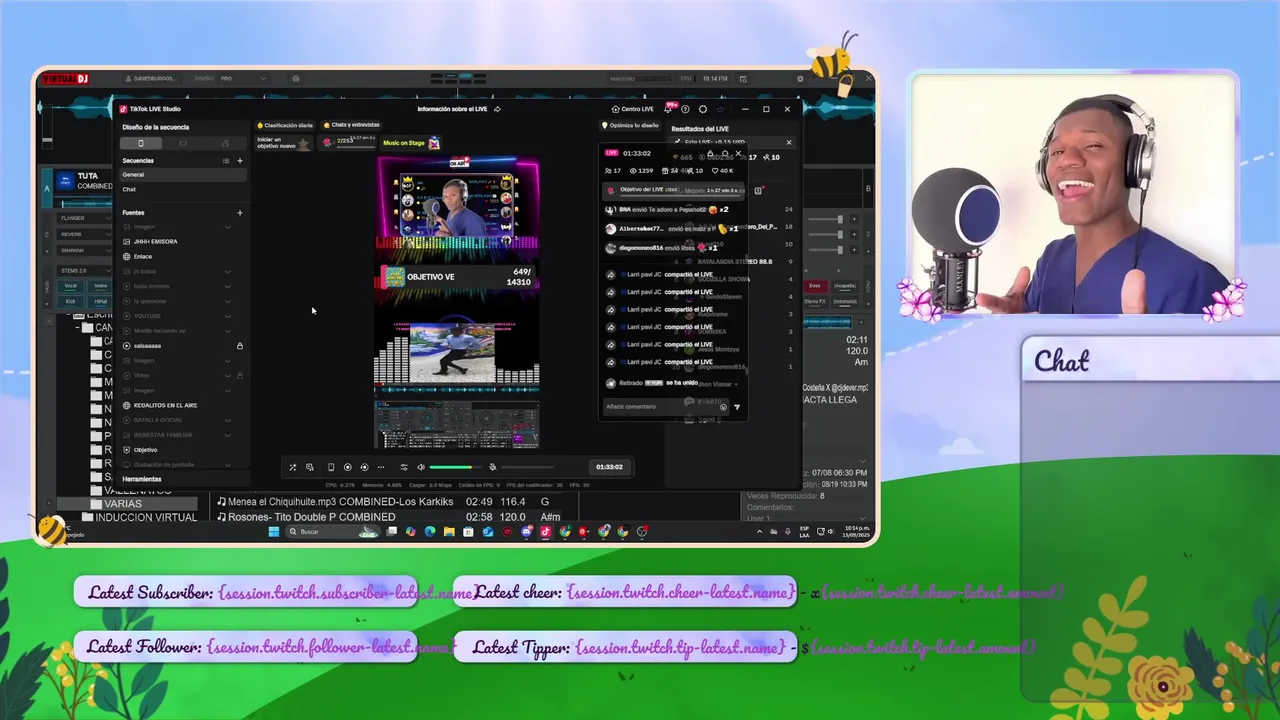Click the Windows taskbar Buscar search box

pyautogui.click(x=333, y=532)
